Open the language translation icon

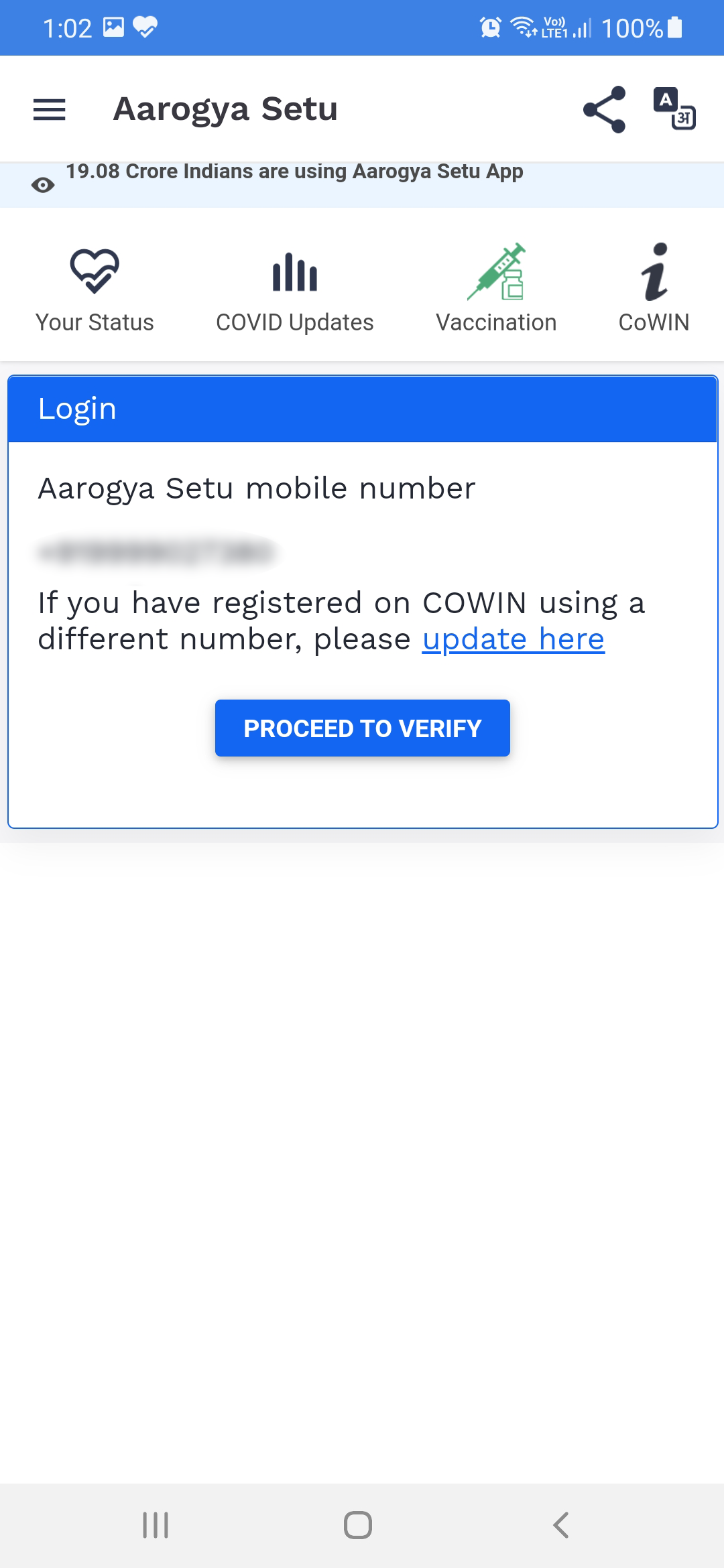coord(674,109)
